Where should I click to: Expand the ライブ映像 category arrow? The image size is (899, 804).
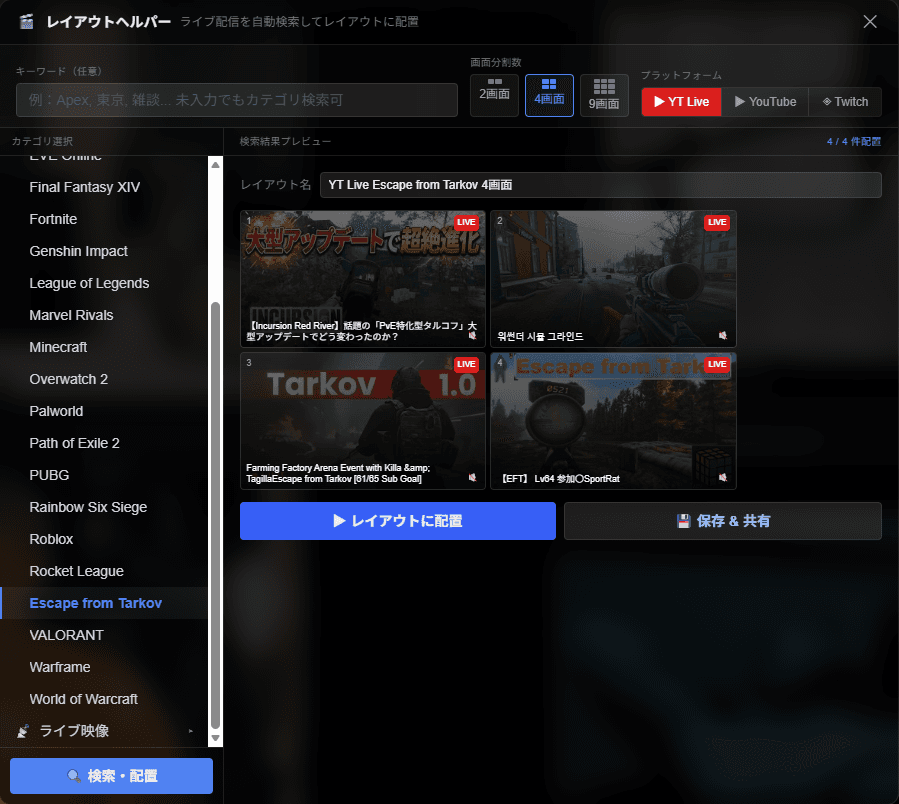pyautogui.click(x=191, y=731)
